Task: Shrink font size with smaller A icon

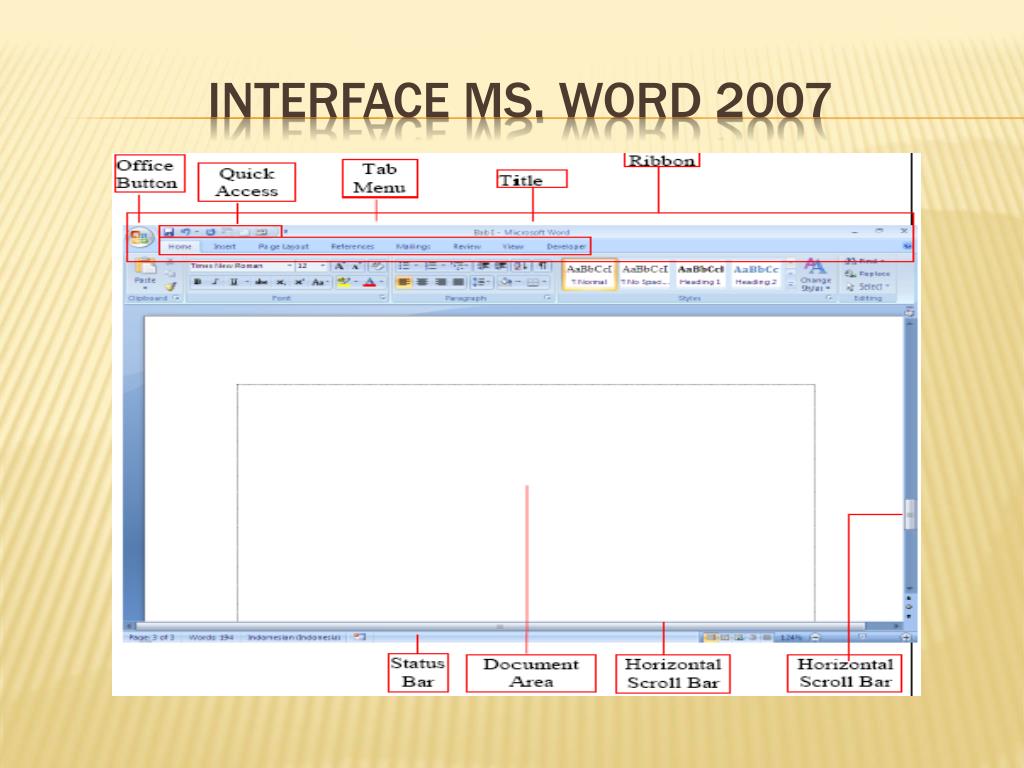Action: pos(356,266)
